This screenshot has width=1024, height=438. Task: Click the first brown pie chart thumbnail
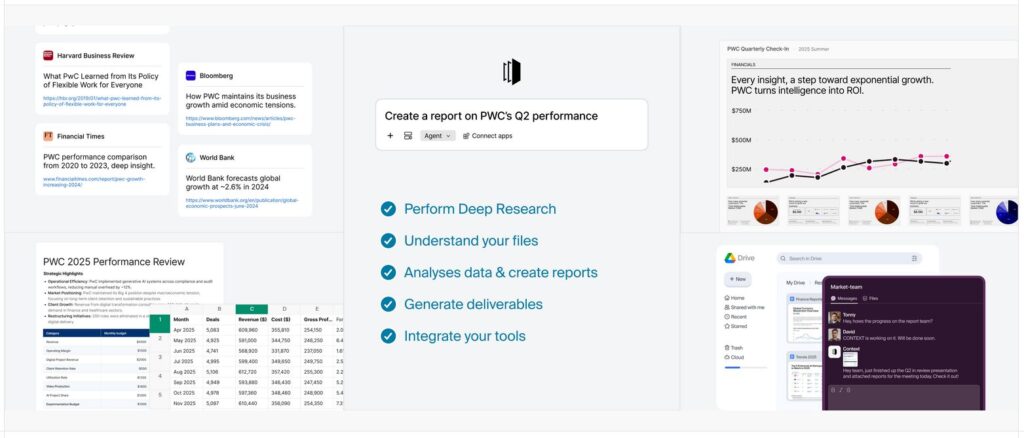(x=765, y=211)
